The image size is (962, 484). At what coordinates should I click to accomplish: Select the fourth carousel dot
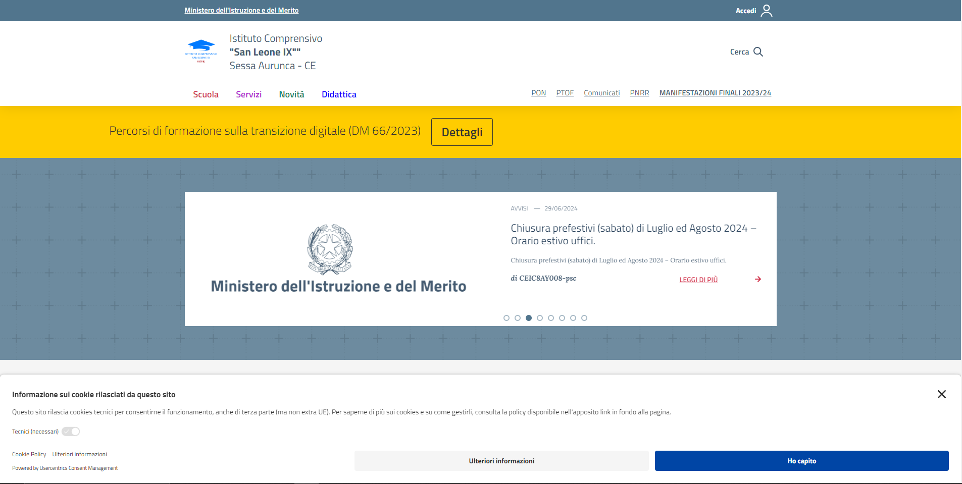[540, 318]
